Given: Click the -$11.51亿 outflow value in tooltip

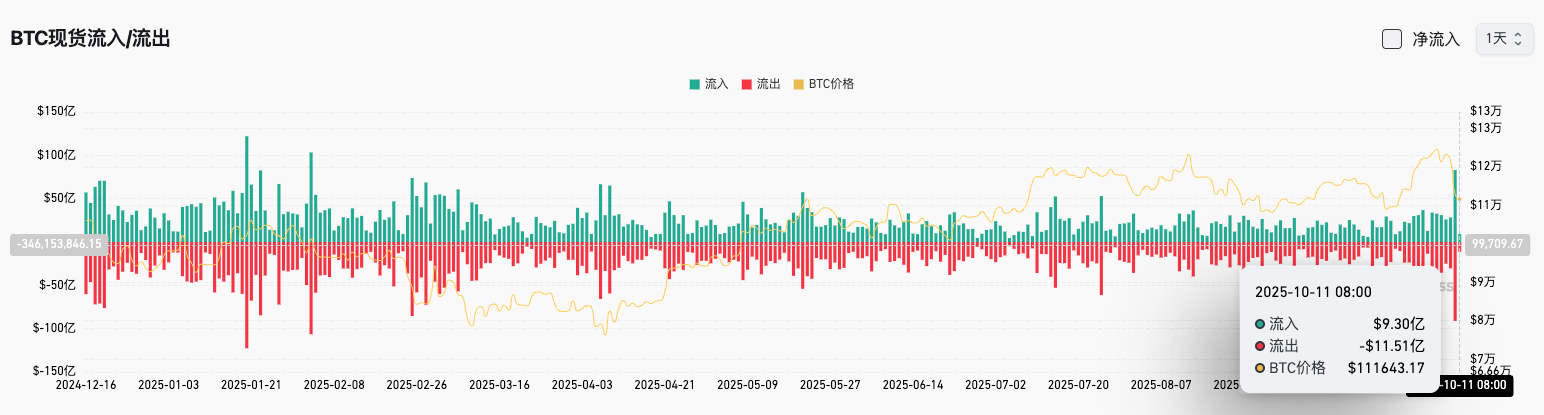Looking at the screenshot, I should (1391, 346).
